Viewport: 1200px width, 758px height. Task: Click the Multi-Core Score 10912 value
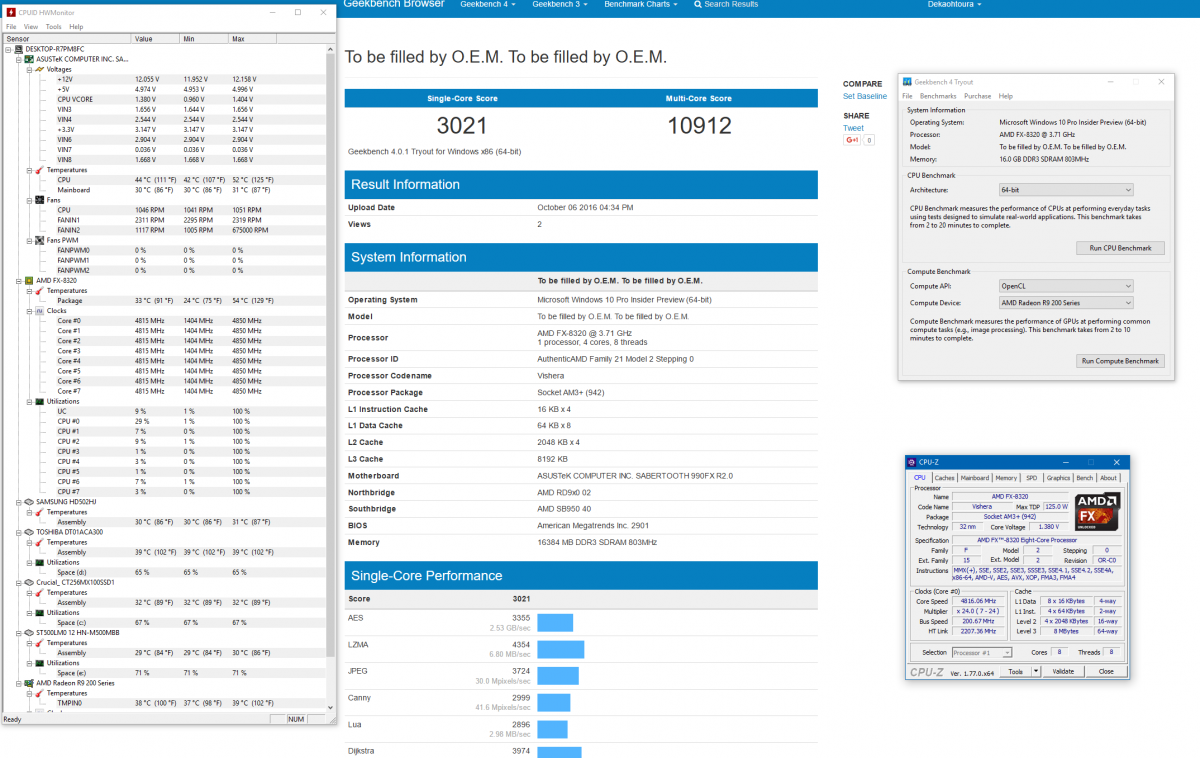tap(699, 126)
